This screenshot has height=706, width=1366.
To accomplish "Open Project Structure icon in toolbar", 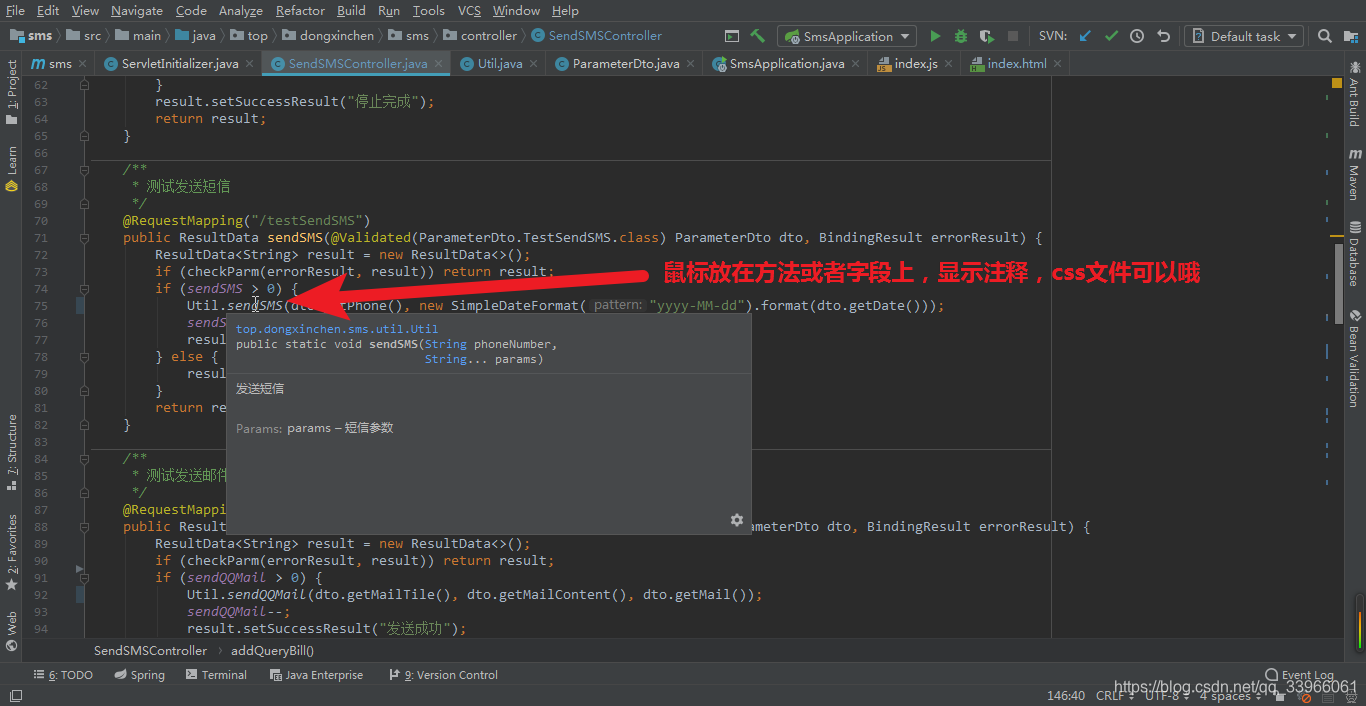I will coord(1350,36).
